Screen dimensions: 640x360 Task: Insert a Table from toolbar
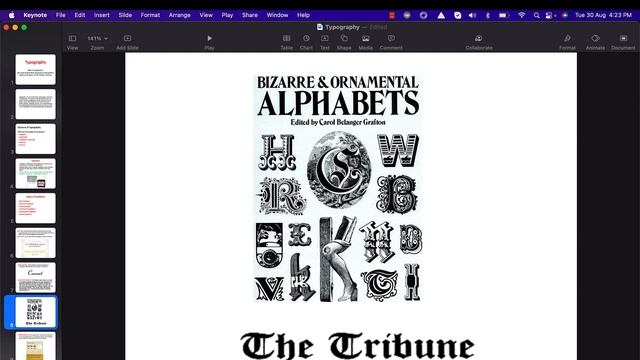point(287,42)
